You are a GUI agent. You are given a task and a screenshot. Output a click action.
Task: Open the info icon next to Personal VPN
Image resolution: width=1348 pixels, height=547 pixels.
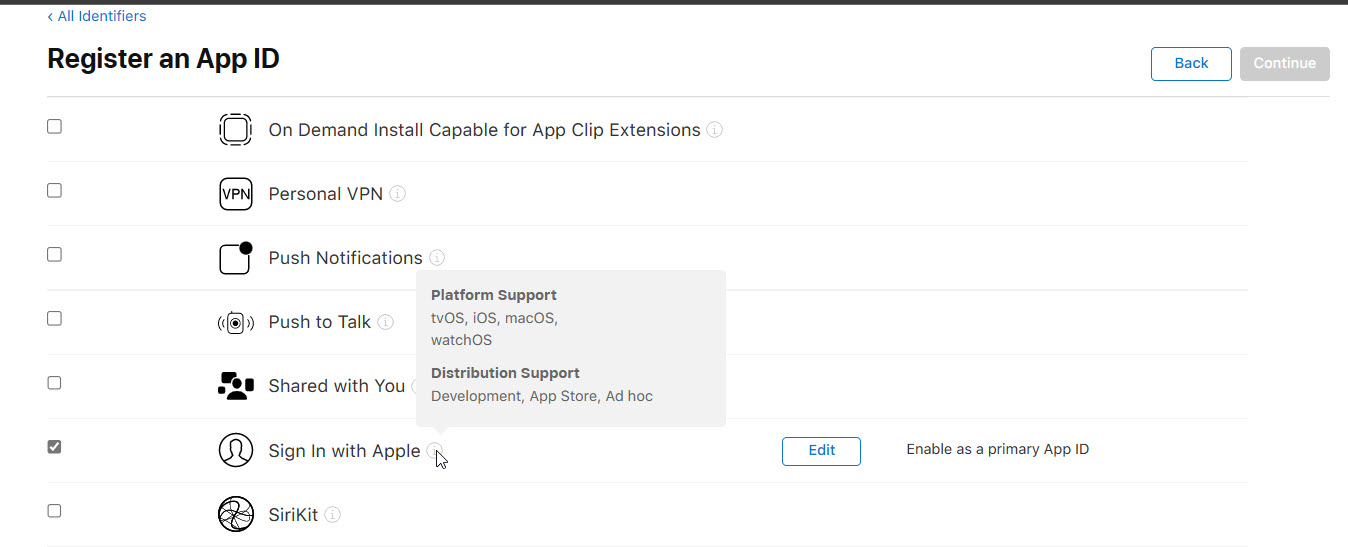point(397,194)
